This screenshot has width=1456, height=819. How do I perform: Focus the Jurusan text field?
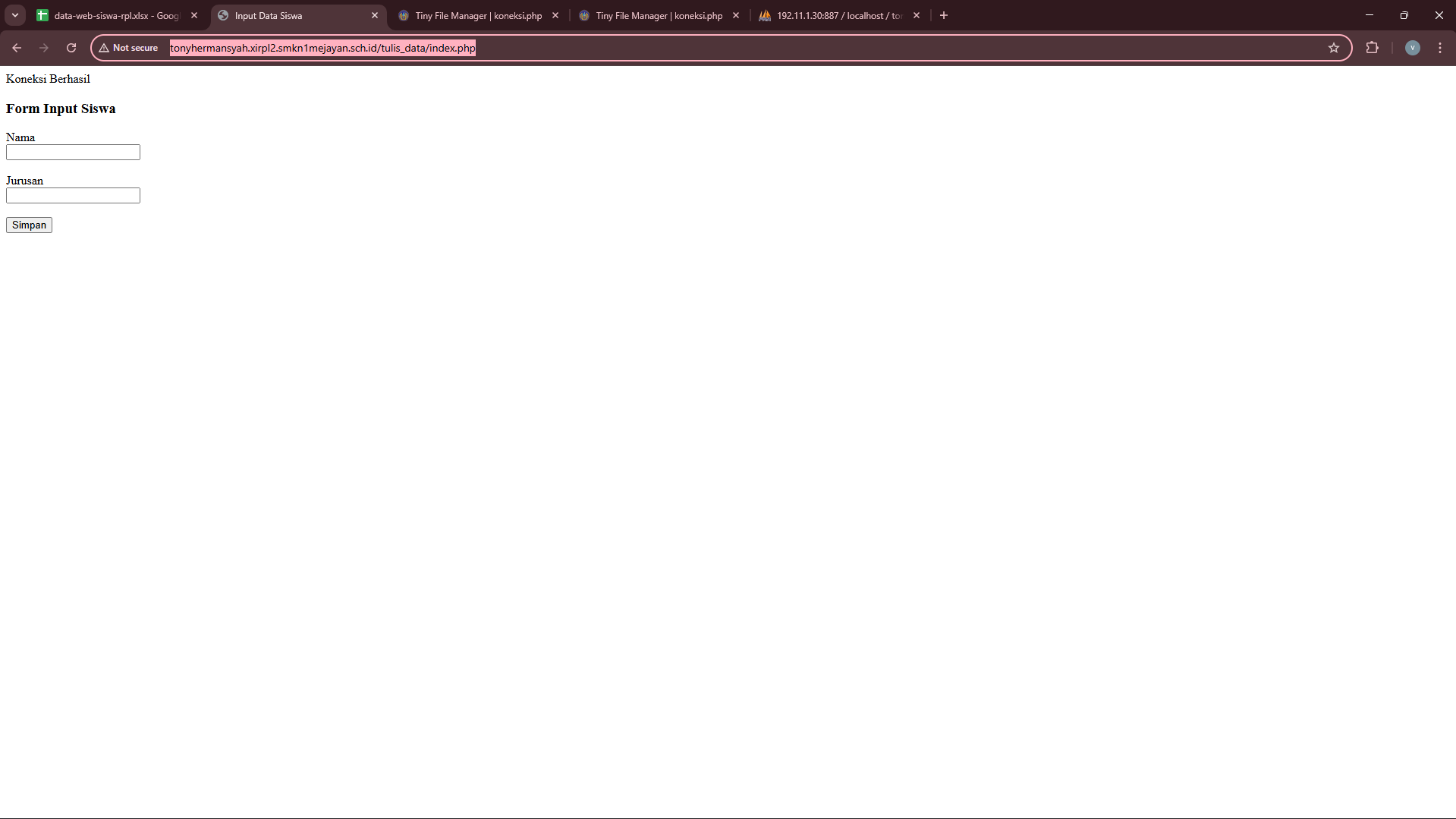[73, 196]
